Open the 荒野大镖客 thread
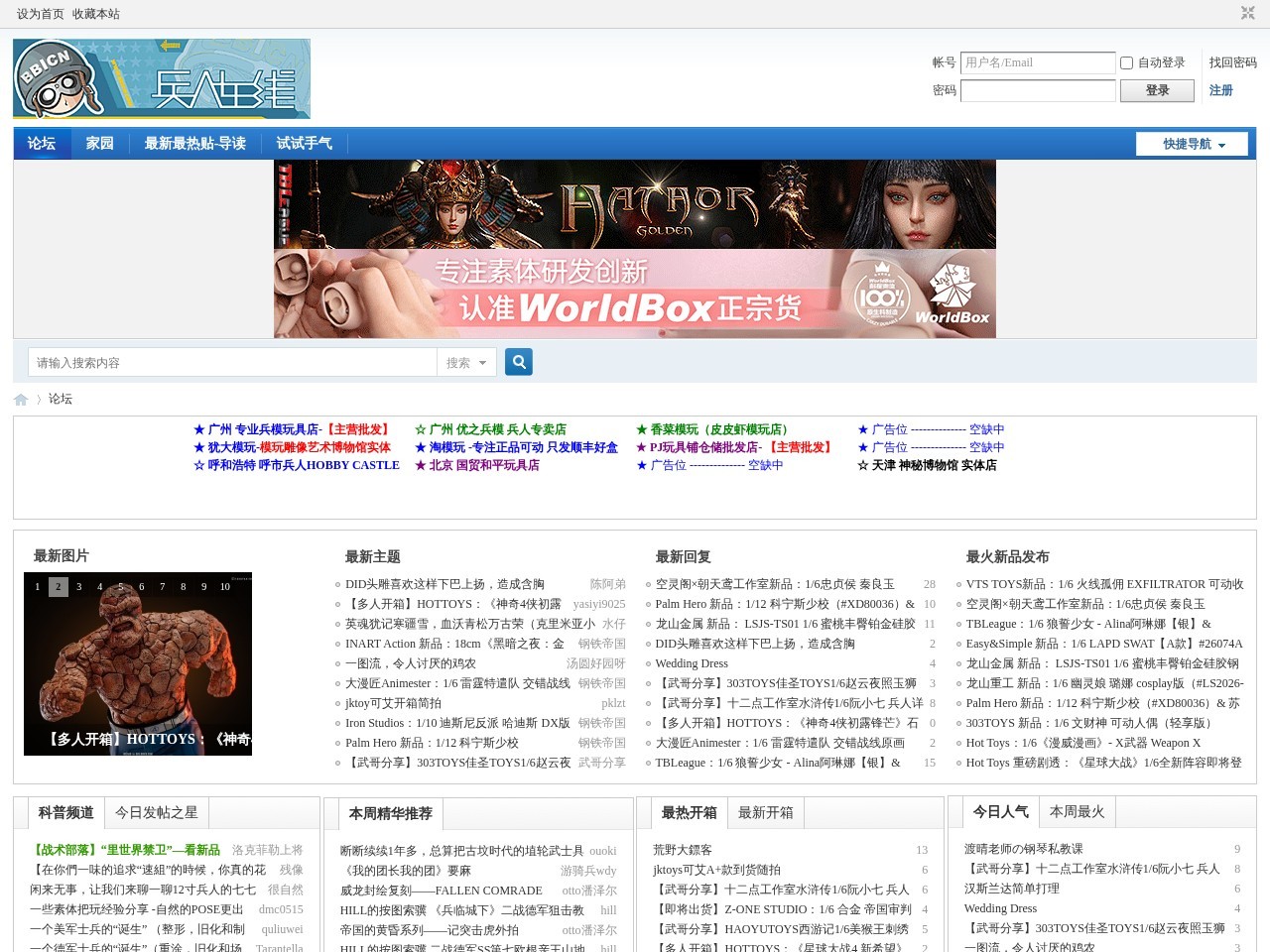This screenshot has width=1270, height=952. 683,850
